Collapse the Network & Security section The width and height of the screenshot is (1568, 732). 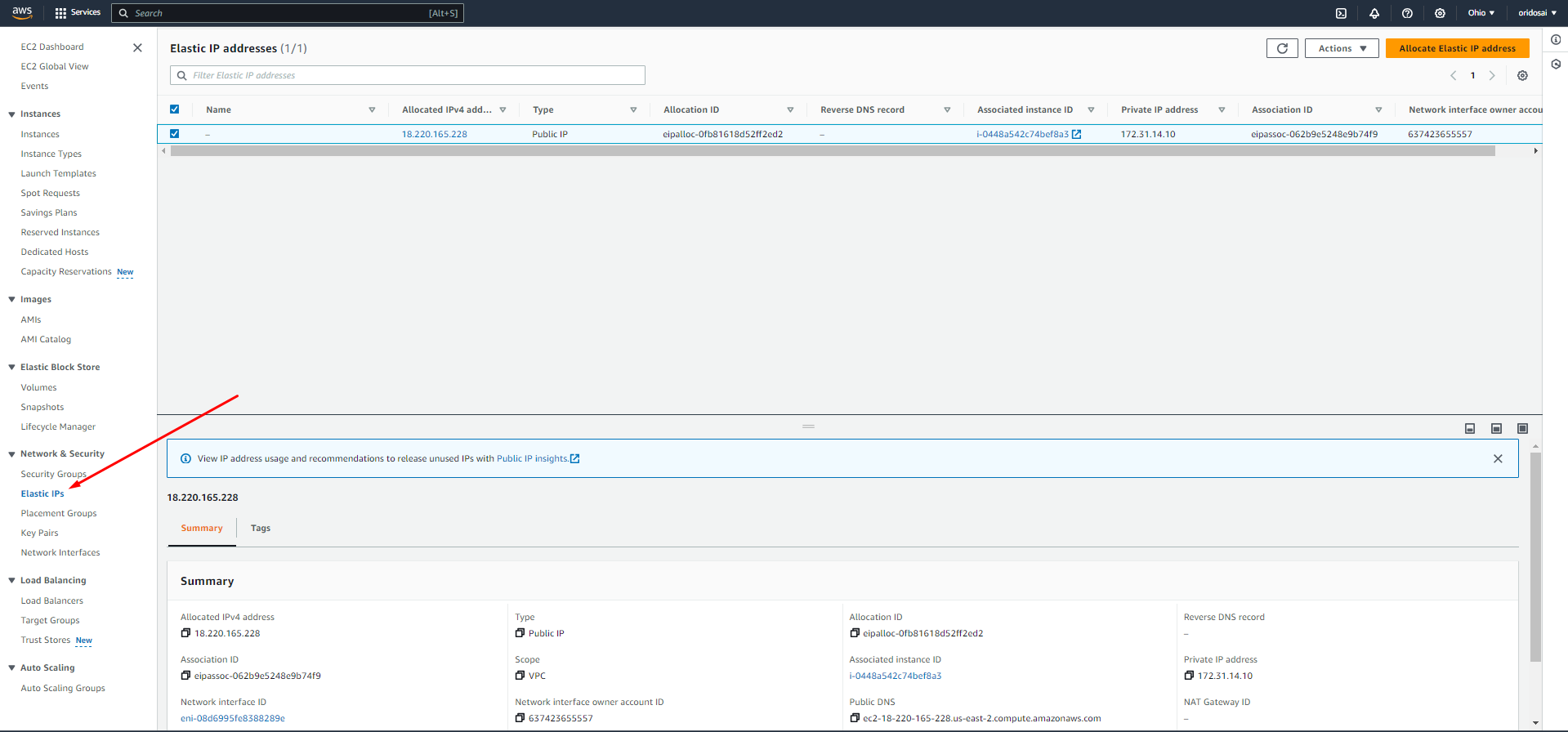[11, 454]
